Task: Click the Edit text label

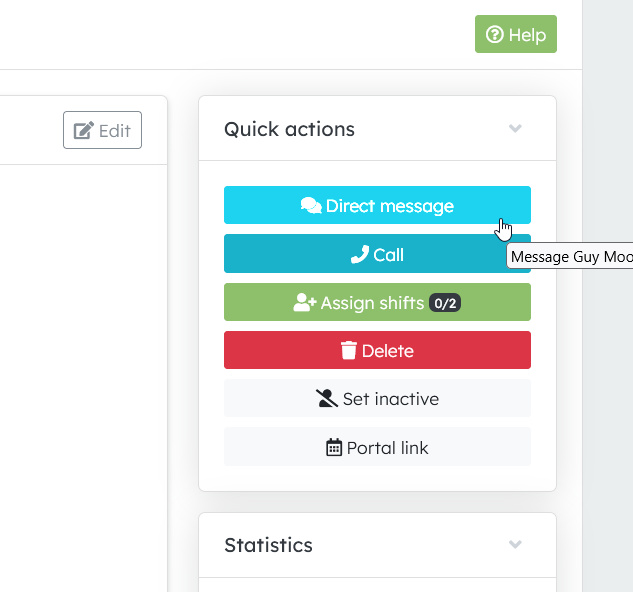Action: point(115,131)
